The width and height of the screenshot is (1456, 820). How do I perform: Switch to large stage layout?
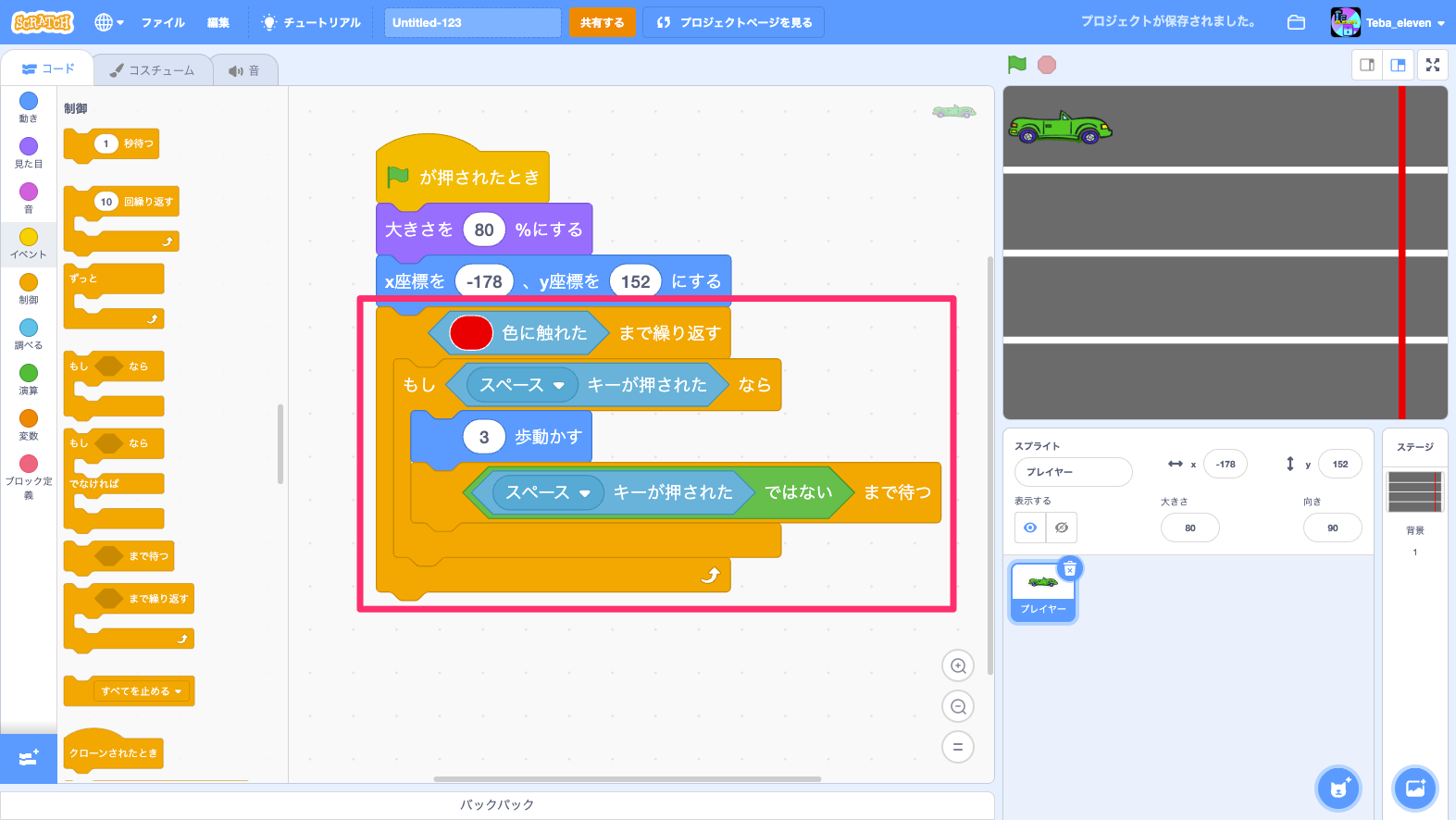[1398, 65]
